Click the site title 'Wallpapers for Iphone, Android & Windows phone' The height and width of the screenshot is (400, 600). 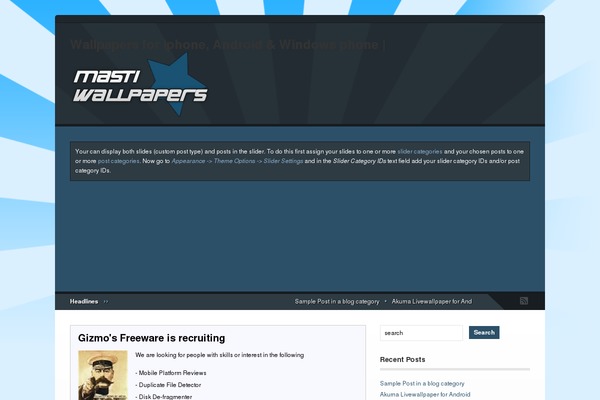(228, 45)
